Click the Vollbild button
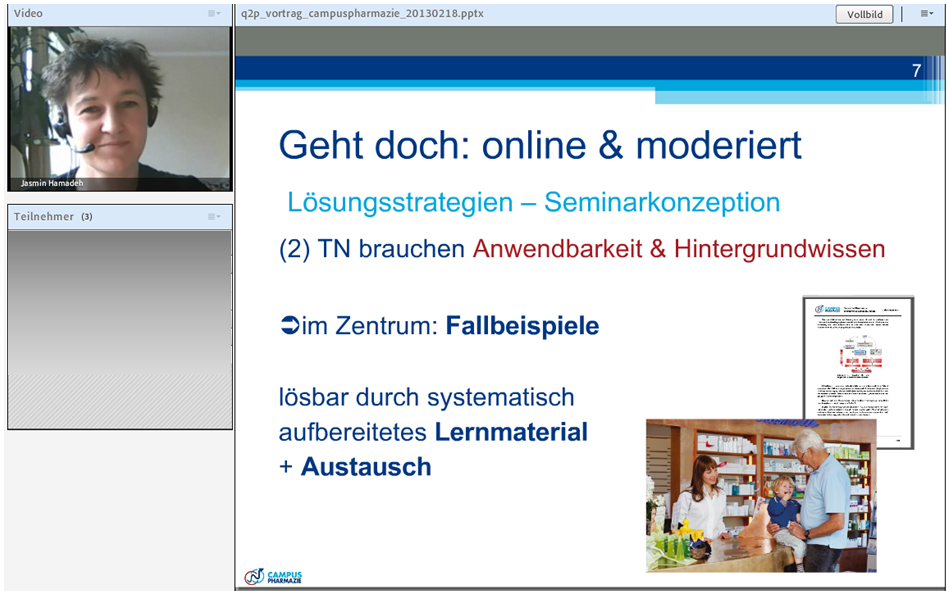This screenshot has height=591, width=947. coord(864,14)
